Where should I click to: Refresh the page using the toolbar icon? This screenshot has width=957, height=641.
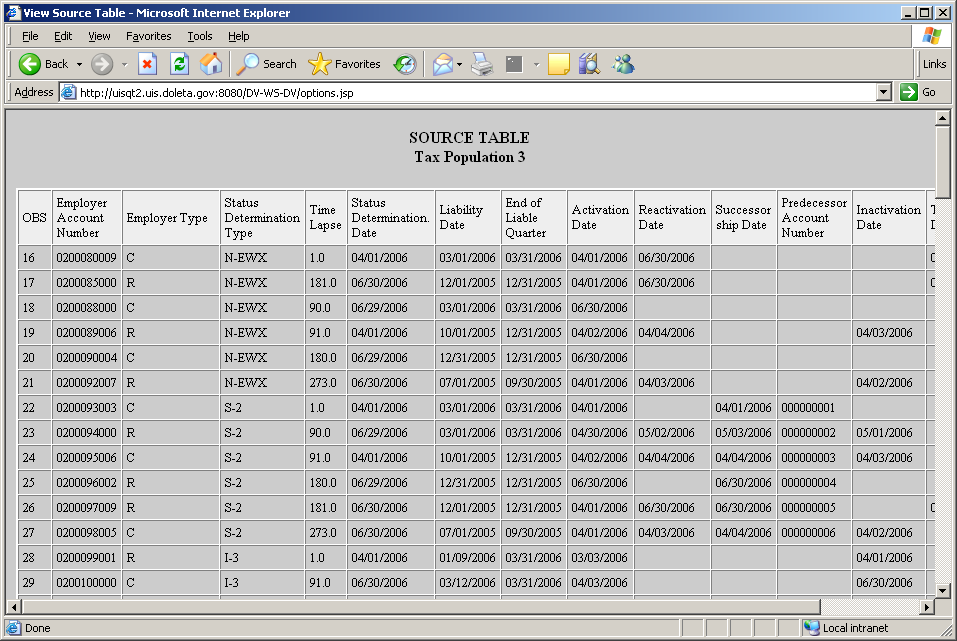pos(179,64)
